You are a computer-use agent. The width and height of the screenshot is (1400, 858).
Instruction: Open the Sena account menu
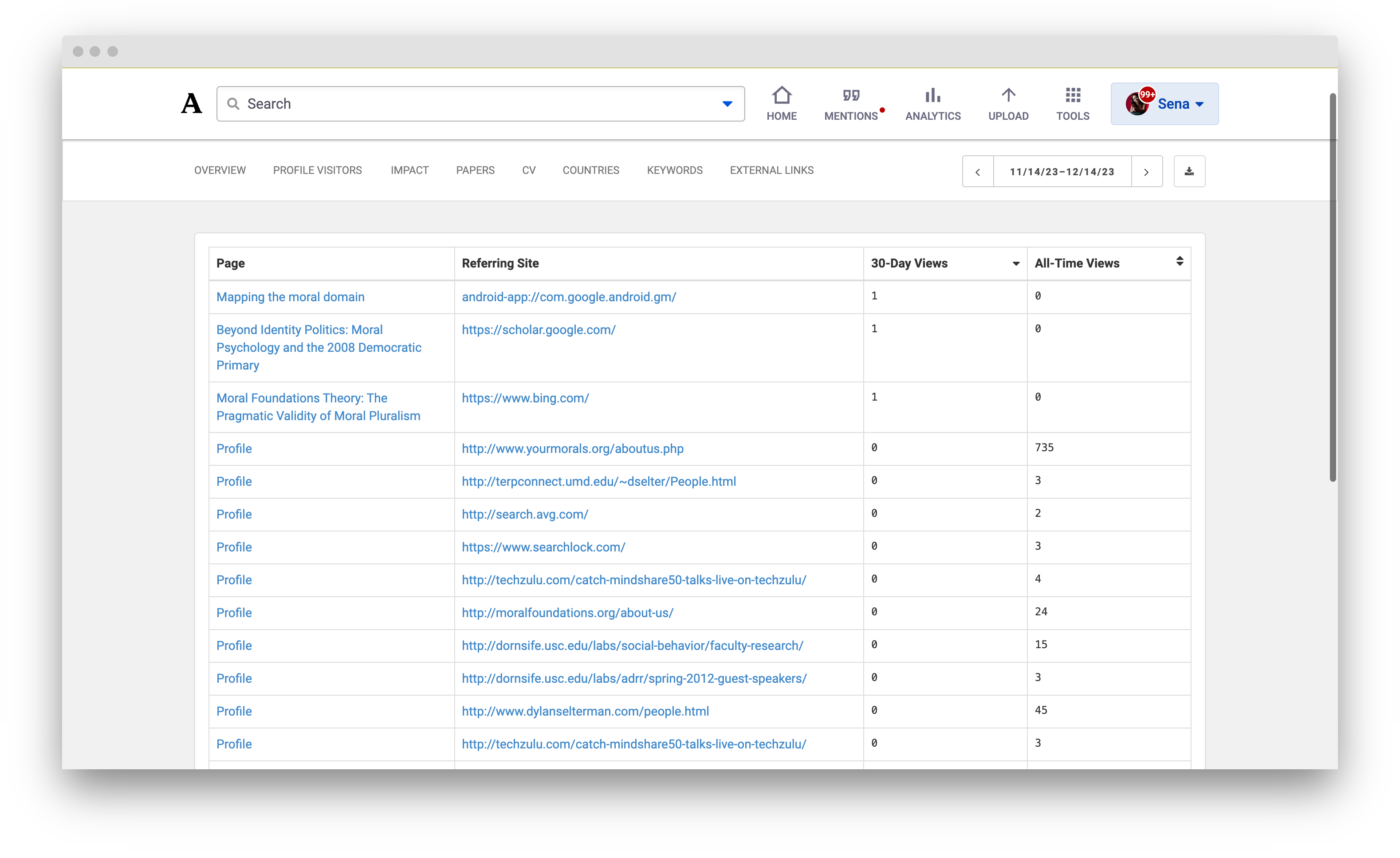point(1164,103)
